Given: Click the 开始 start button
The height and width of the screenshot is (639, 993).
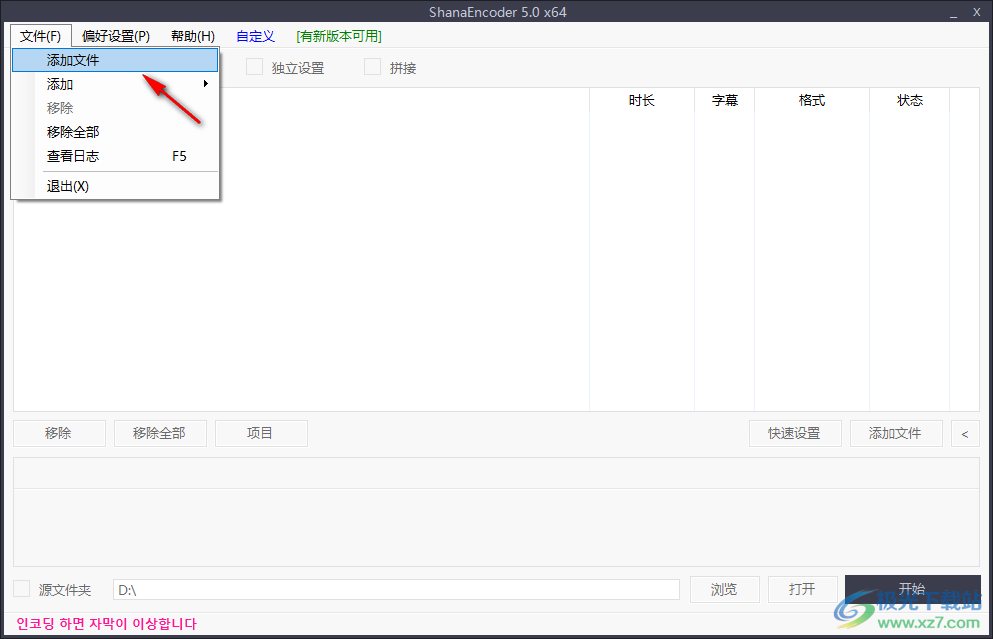Looking at the screenshot, I should point(913,588).
